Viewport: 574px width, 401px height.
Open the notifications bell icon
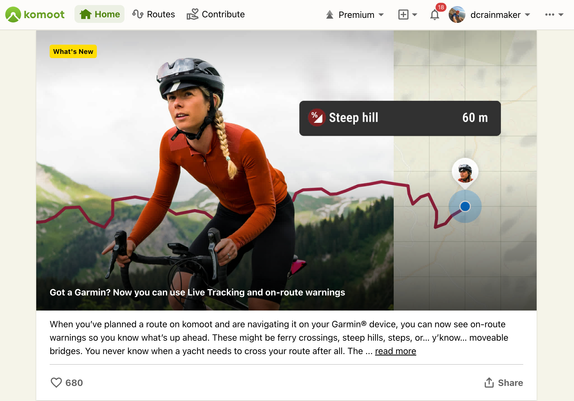[435, 15]
